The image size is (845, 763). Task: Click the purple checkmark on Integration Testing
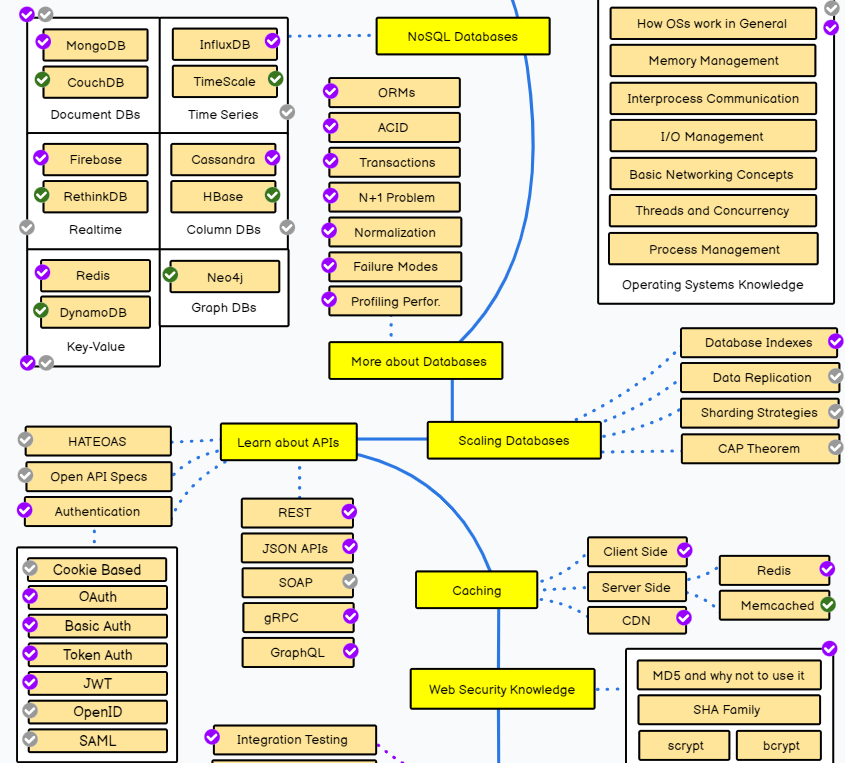pyautogui.click(x=212, y=737)
